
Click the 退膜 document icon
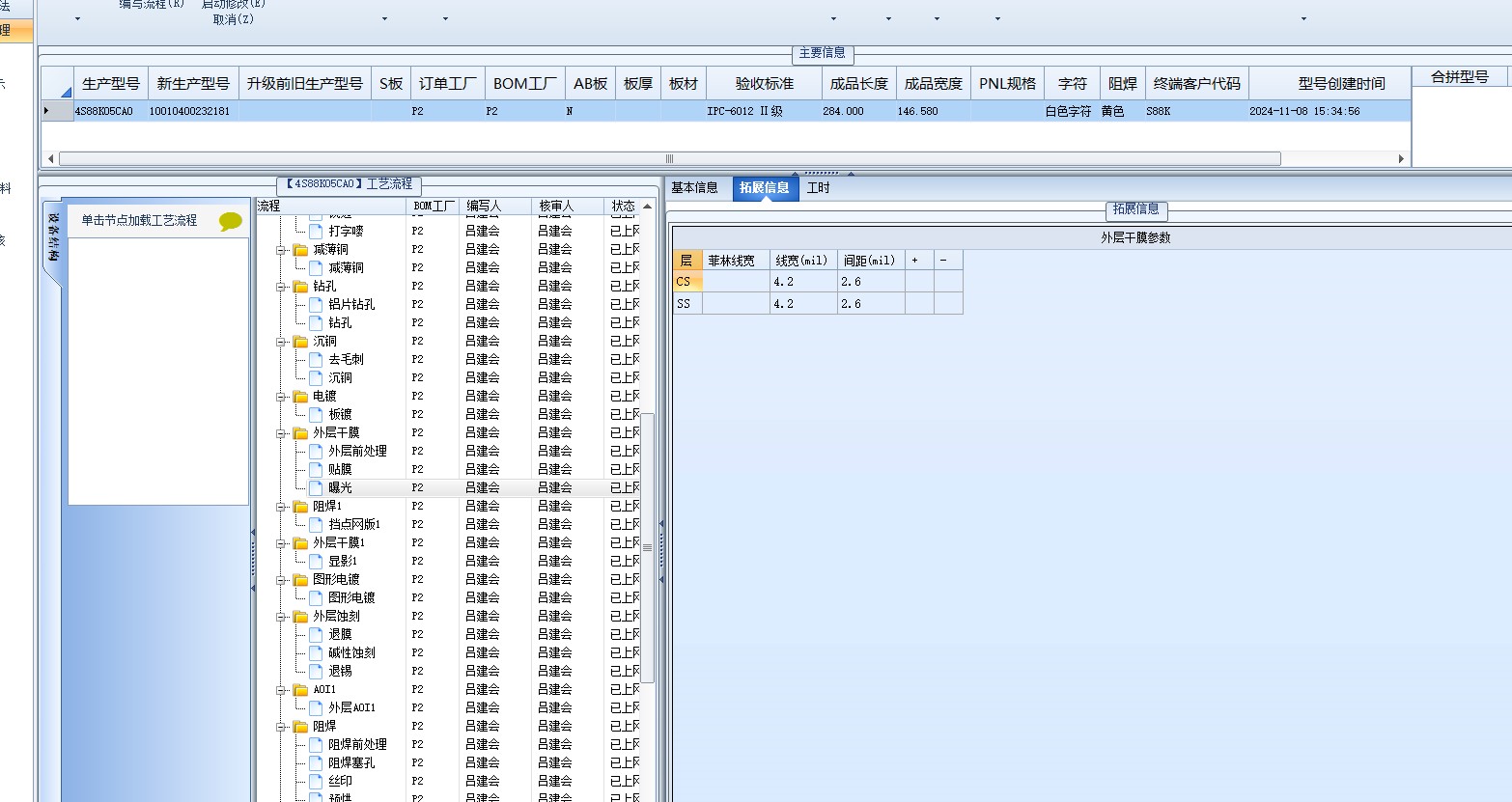point(316,634)
